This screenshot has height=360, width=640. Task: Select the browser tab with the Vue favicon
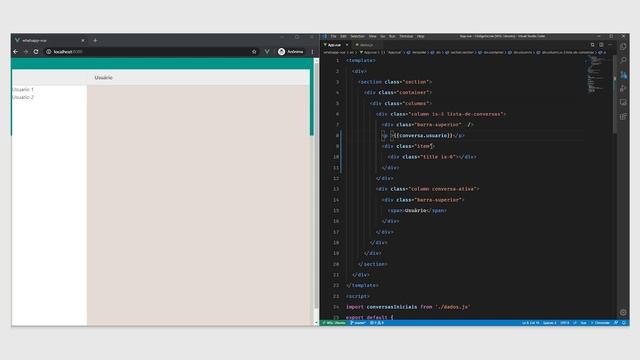pos(50,40)
